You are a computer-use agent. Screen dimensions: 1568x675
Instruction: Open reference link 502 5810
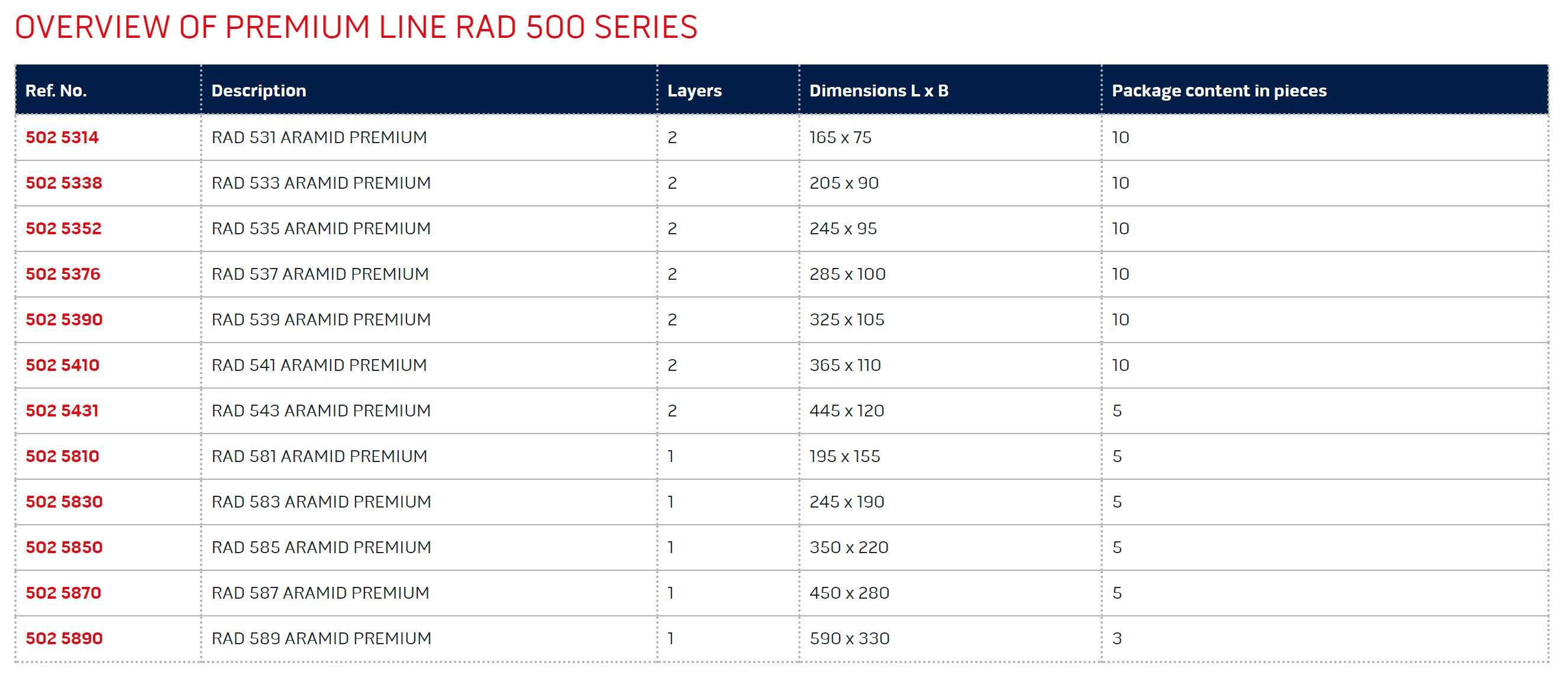62,457
